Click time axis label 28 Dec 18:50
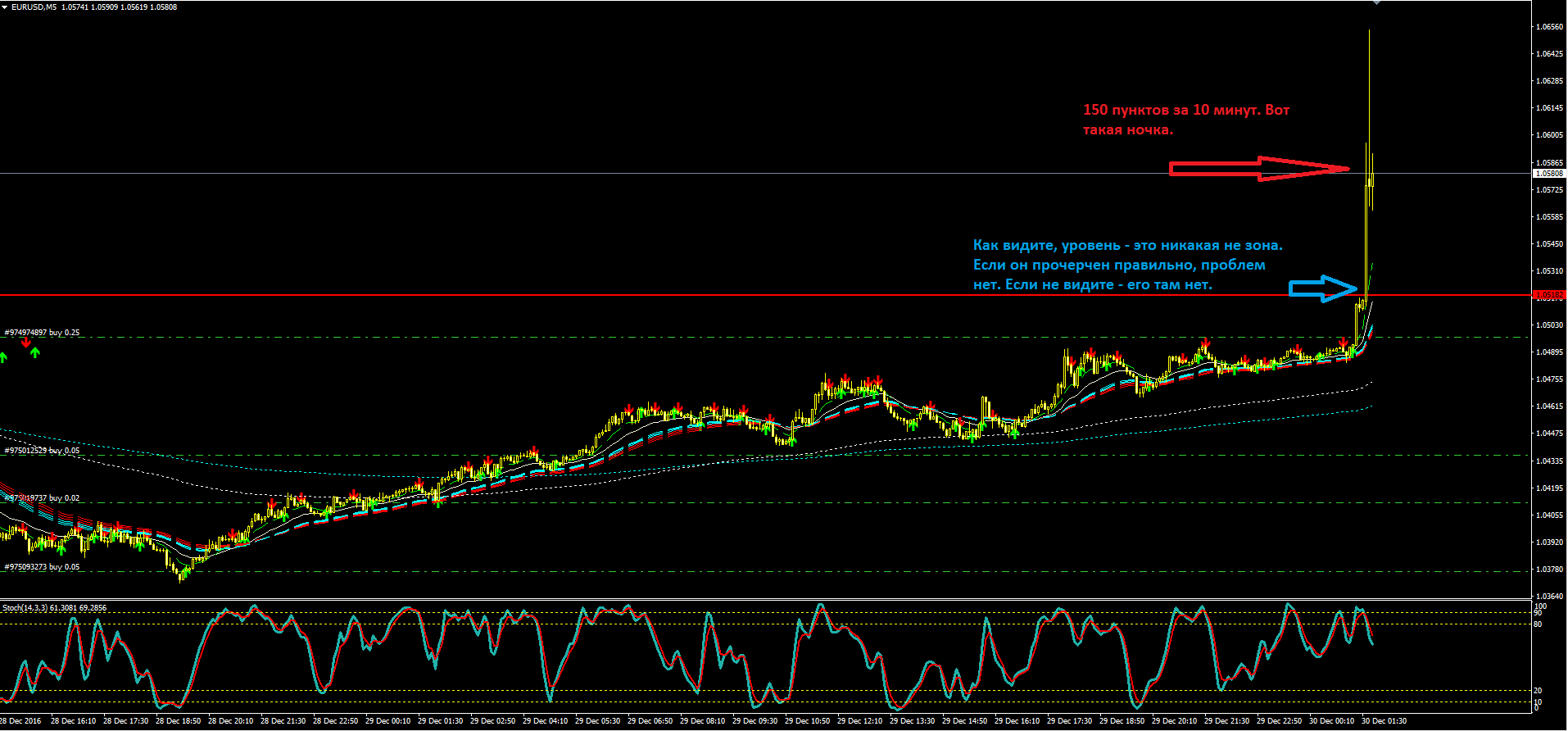The height and width of the screenshot is (731, 1568). pyautogui.click(x=179, y=721)
